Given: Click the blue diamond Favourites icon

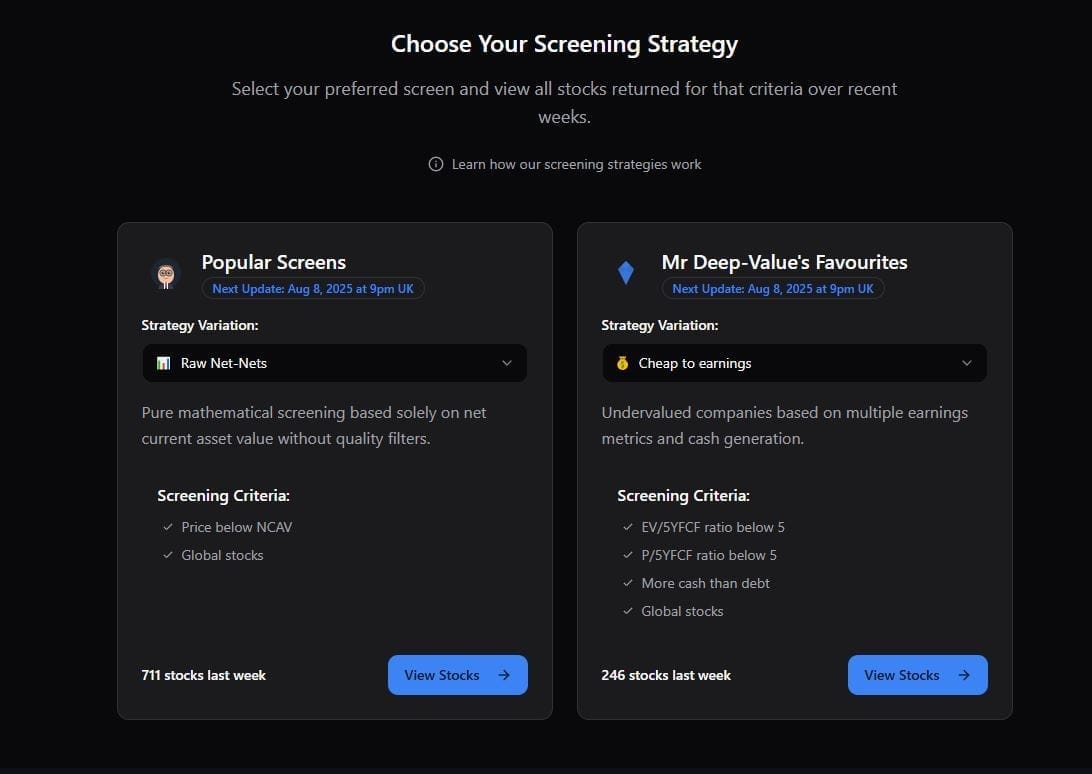Looking at the screenshot, I should (x=625, y=272).
